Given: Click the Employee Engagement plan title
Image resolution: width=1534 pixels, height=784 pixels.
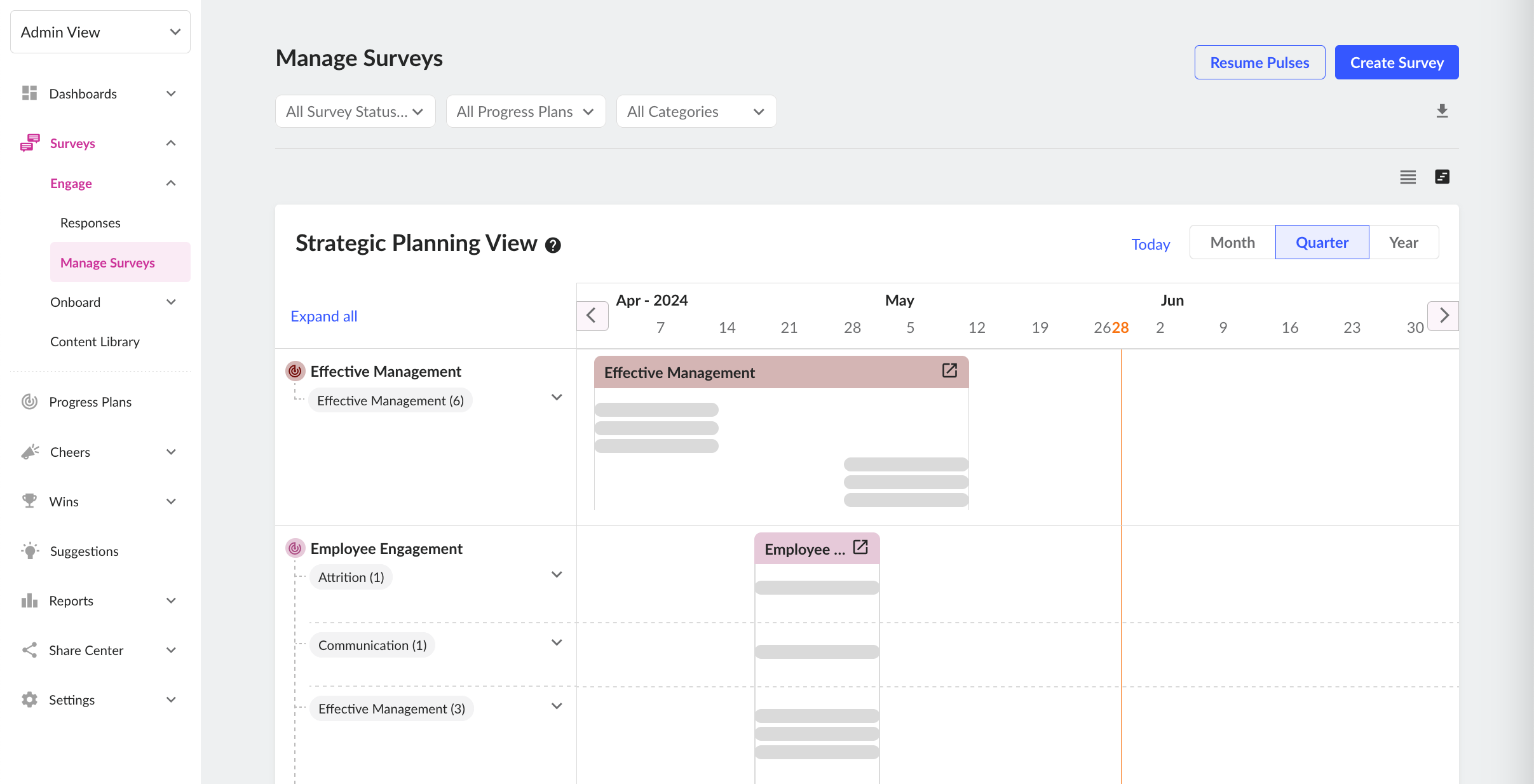Looking at the screenshot, I should pos(386,548).
